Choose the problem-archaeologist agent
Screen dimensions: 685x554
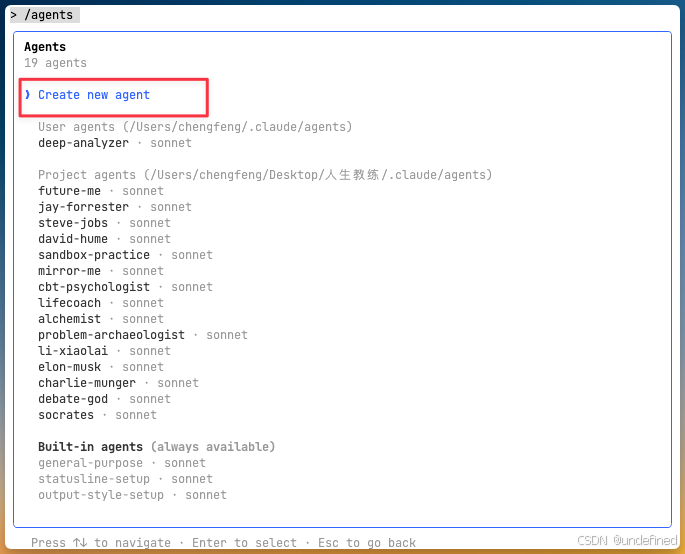coord(142,335)
